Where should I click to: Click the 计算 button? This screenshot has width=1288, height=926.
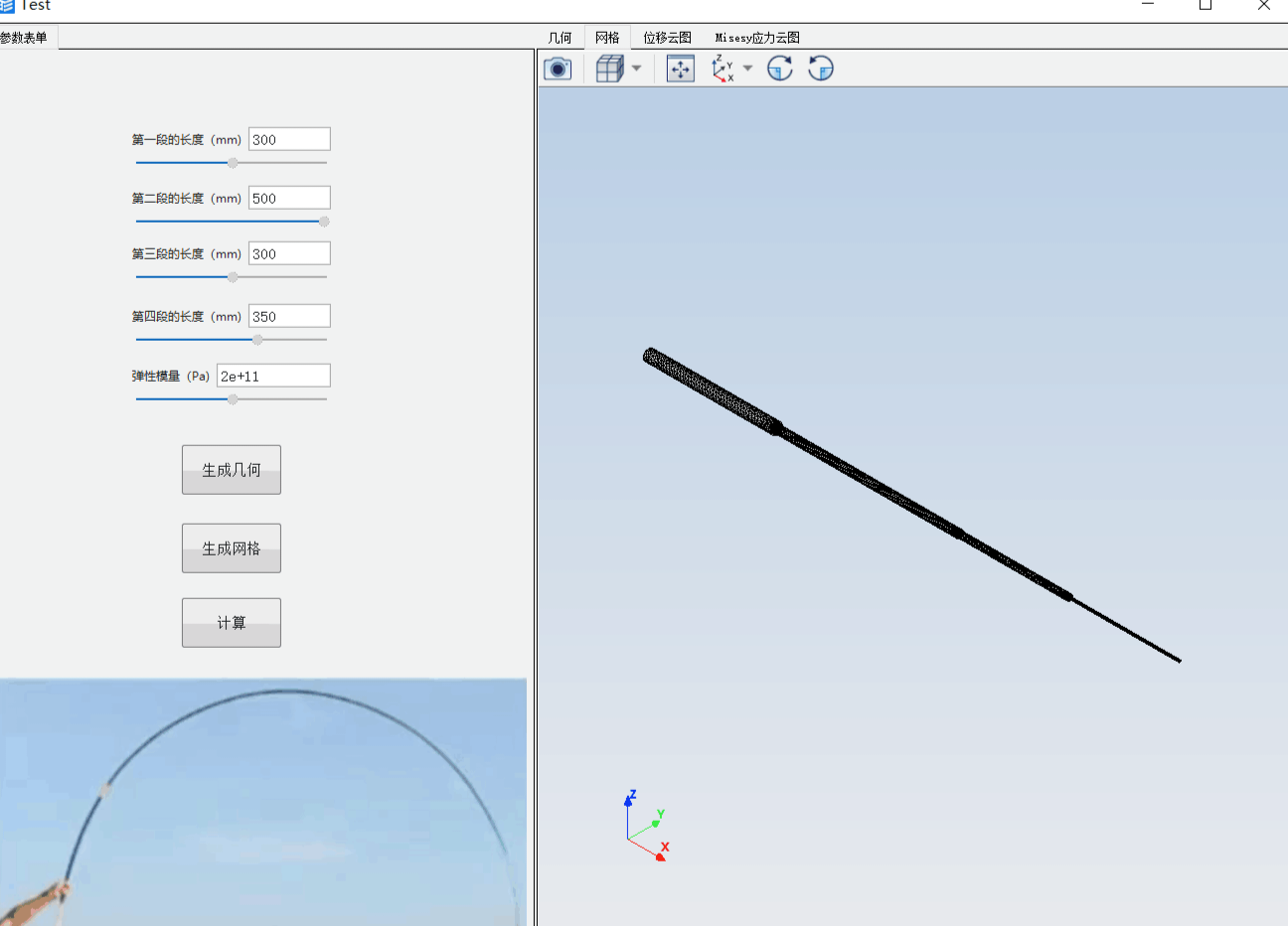(232, 623)
